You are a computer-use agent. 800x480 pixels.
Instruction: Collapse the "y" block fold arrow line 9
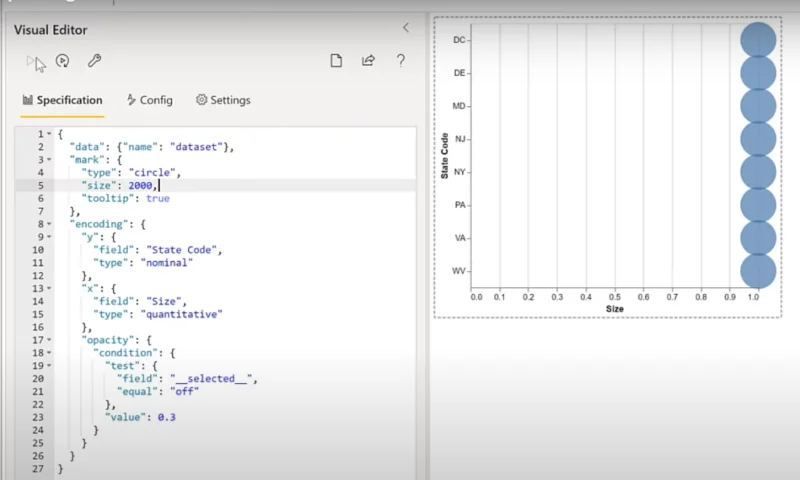click(x=49, y=237)
